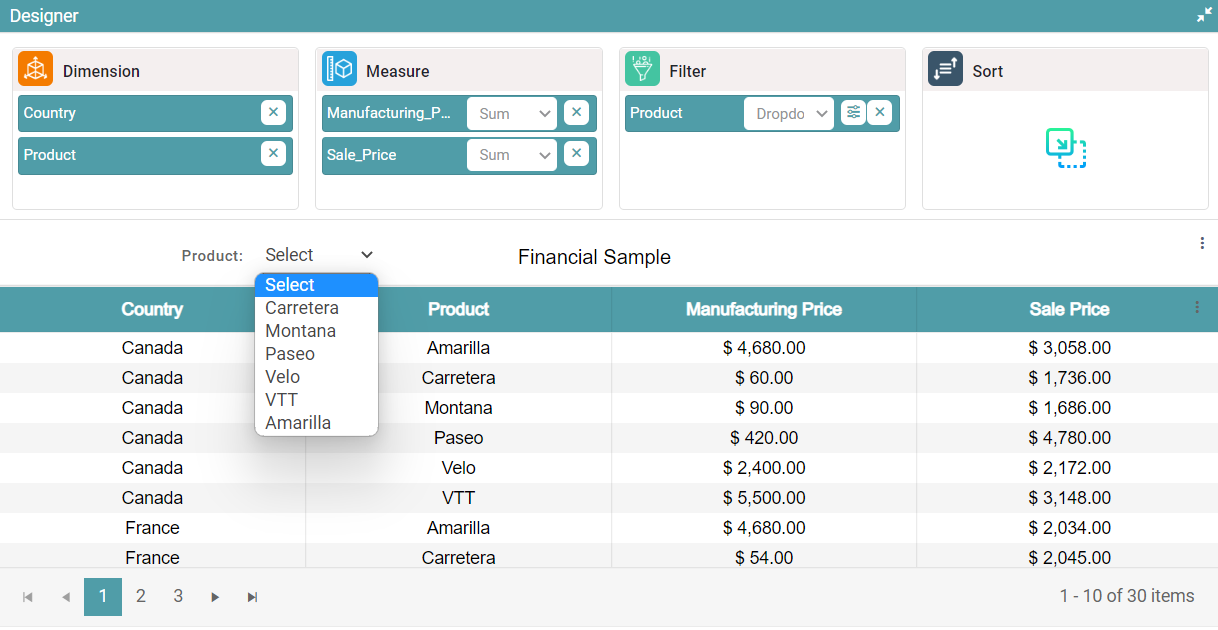This screenshot has width=1218, height=630.
Task: Expand the Sale_Price Sum dropdown
Action: point(511,155)
